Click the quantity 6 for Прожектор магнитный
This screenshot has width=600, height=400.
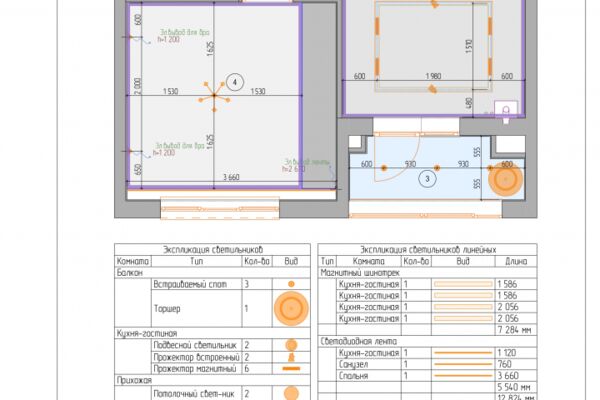(257, 369)
